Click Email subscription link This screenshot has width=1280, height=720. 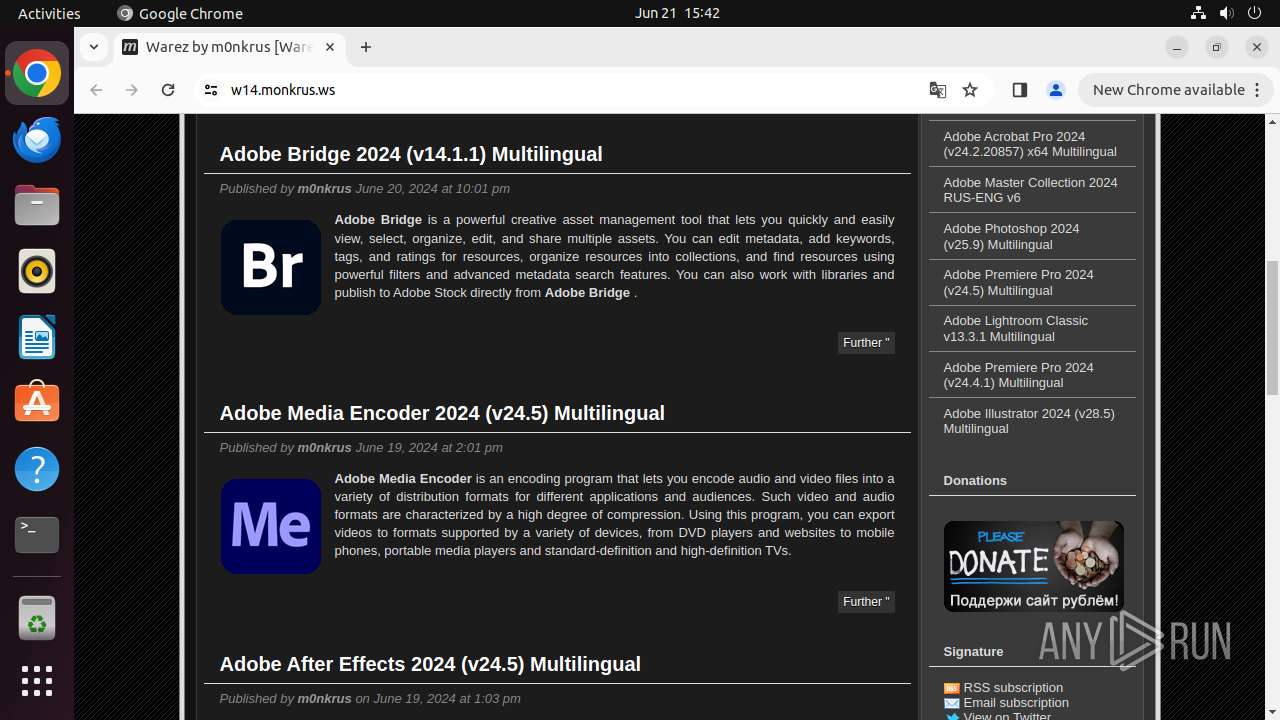pos(1016,703)
